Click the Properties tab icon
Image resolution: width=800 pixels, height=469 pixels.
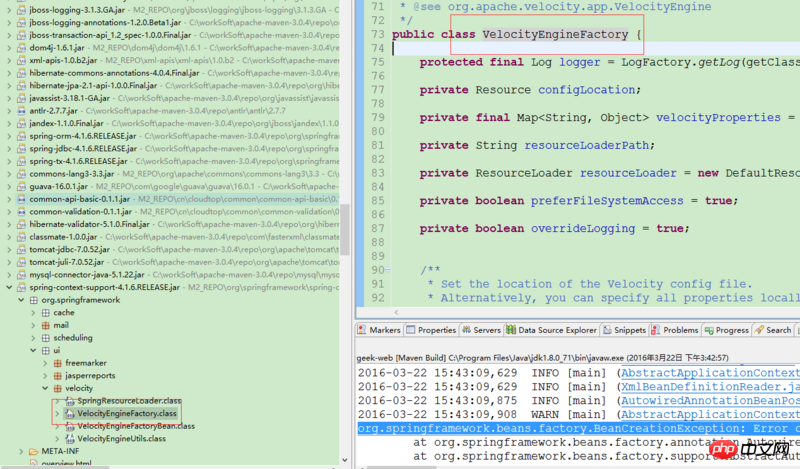[x=411, y=330]
